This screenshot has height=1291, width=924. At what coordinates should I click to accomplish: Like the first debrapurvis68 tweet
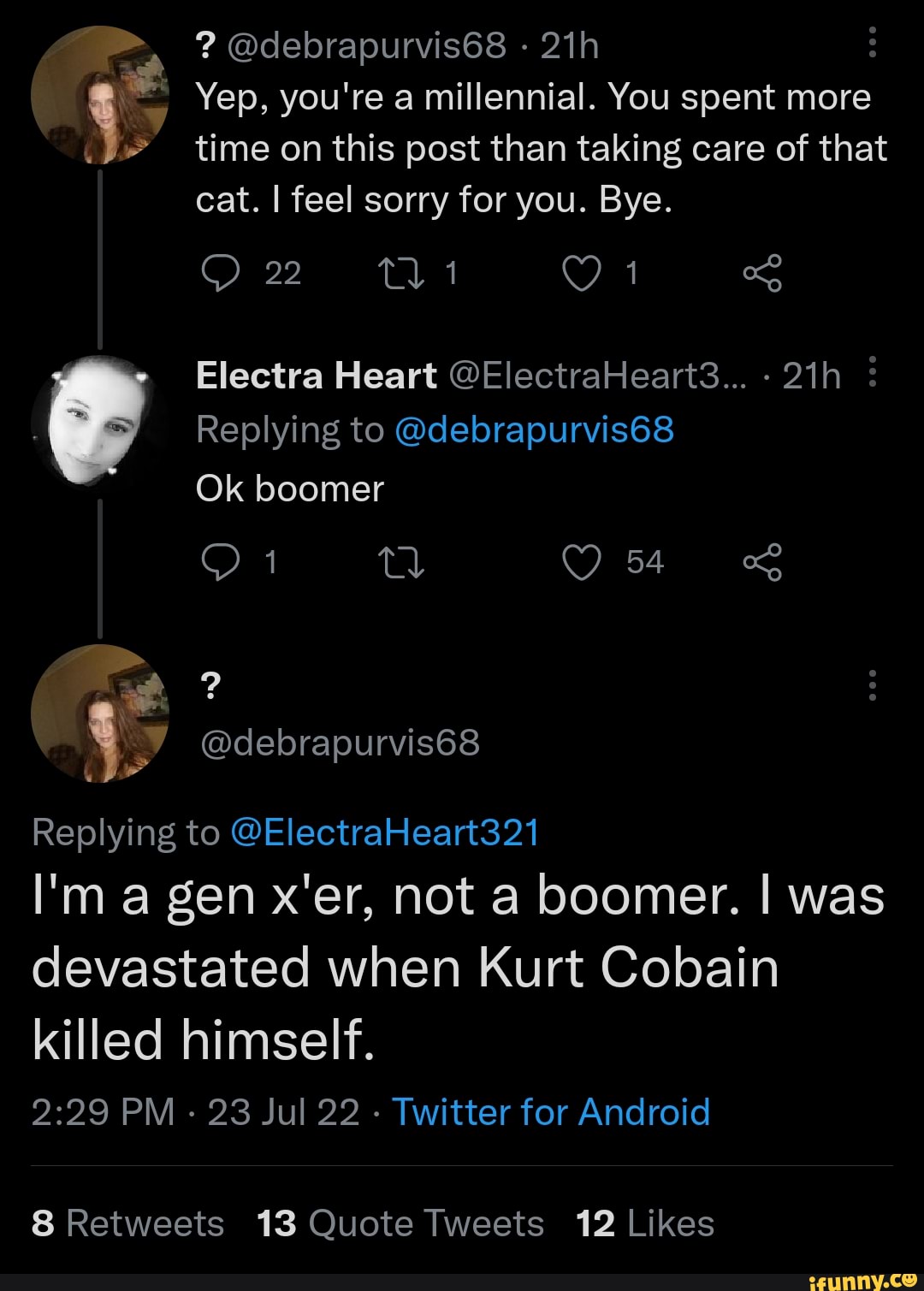pos(583,274)
